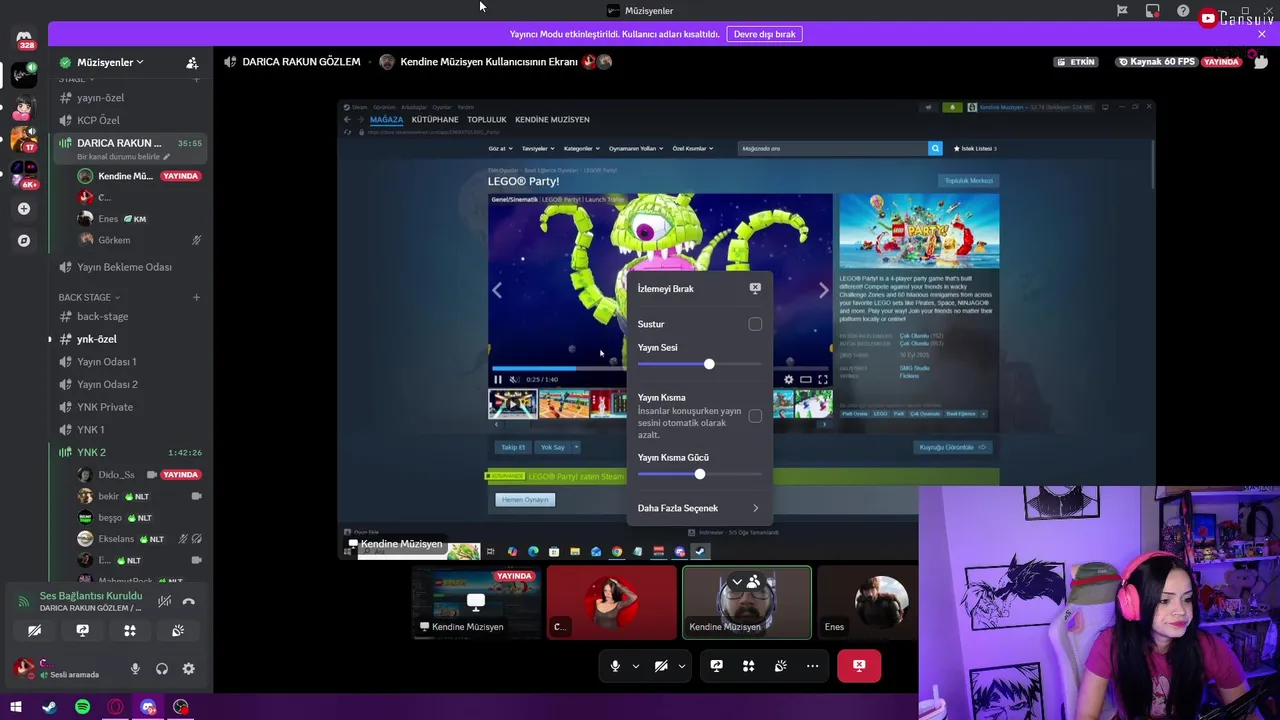Click Devre dışı bırak in streamer mode banner
Screen dimensions: 1280x720
coord(765,34)
